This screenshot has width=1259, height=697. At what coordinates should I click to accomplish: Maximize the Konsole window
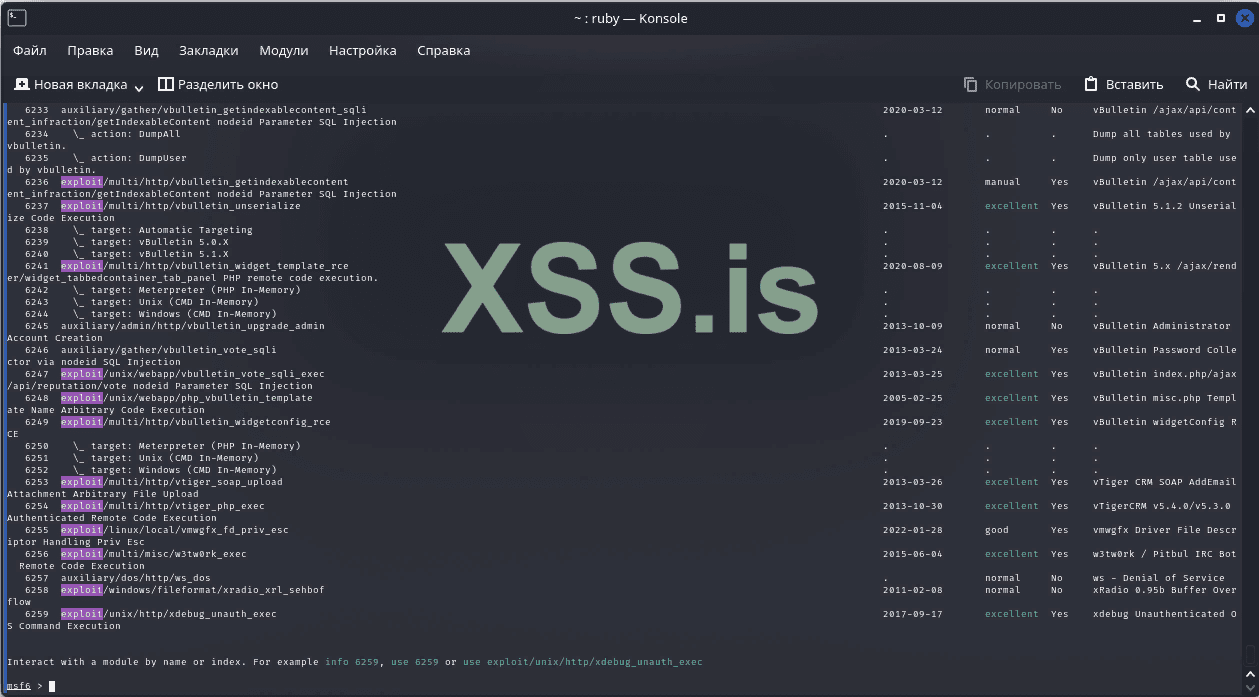pos(1221,18)
